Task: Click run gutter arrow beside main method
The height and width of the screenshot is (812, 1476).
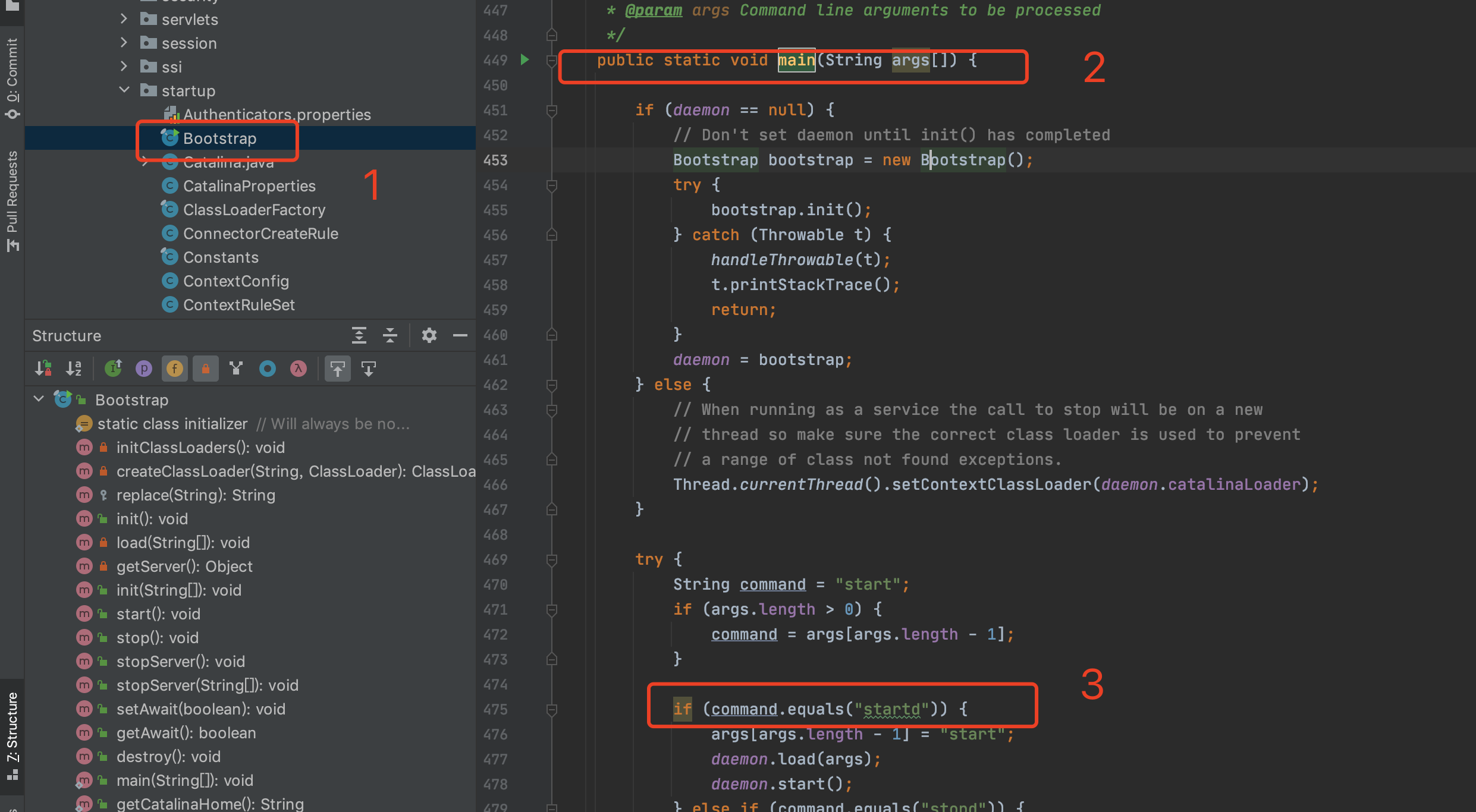Action: [525, 59]
